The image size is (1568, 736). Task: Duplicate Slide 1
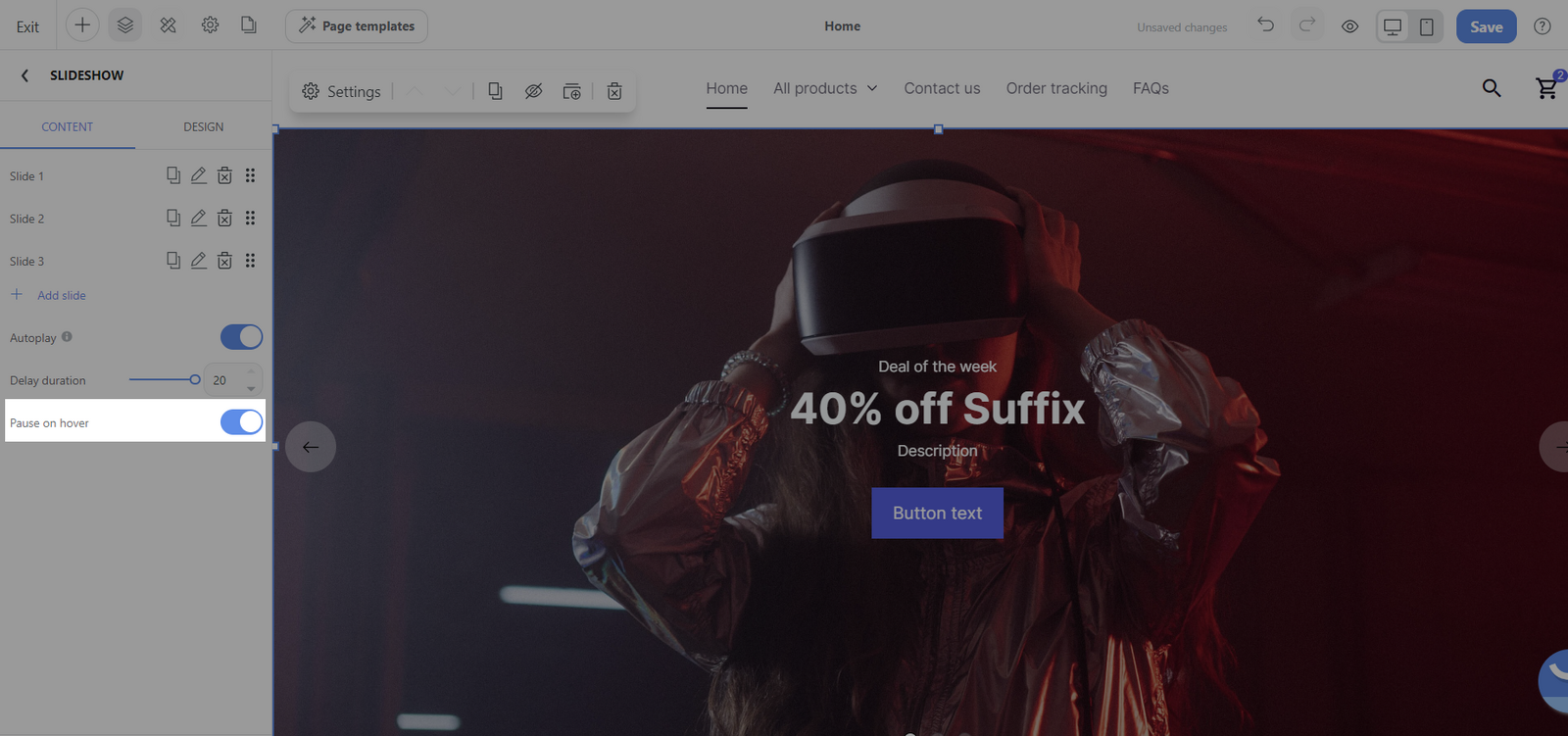[x=173, y=175]
